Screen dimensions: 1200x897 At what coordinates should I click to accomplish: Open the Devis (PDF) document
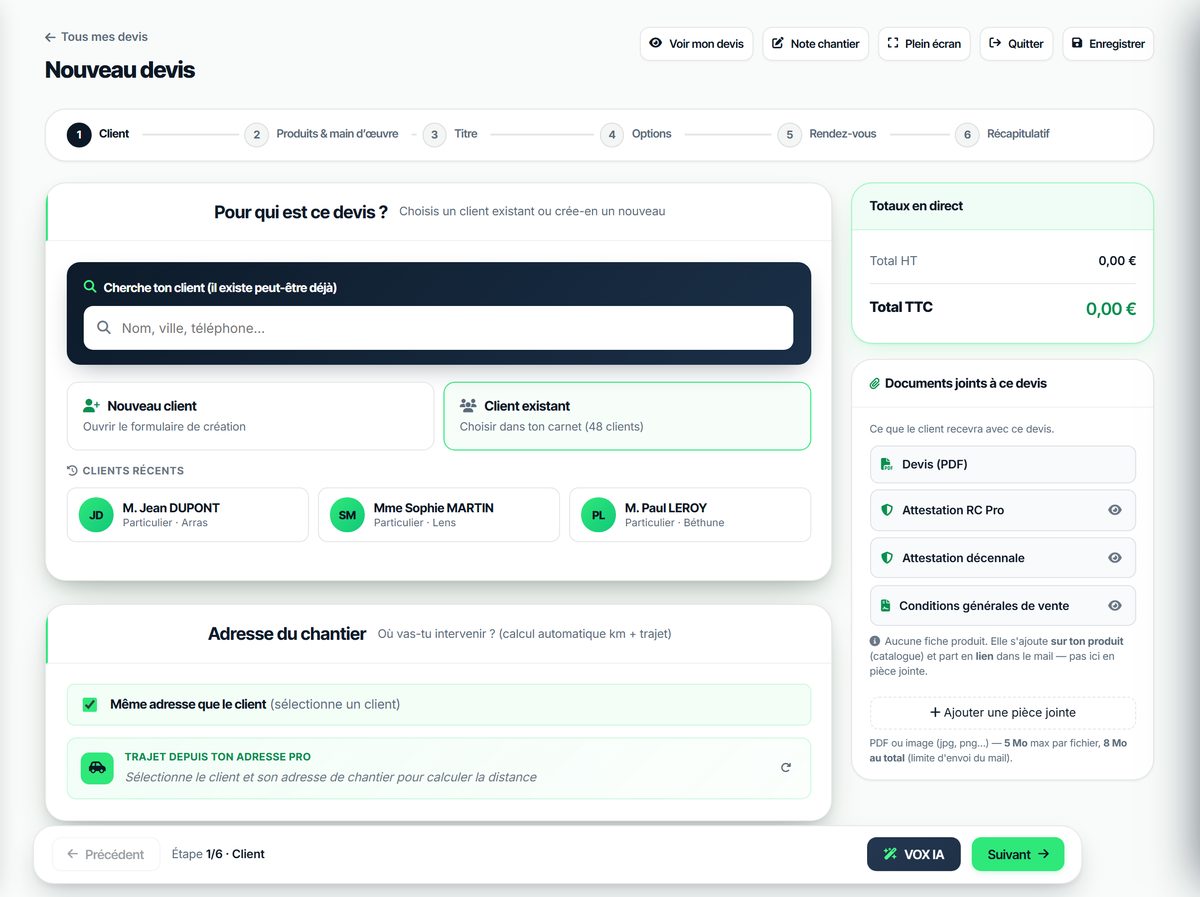[1003, 464]
